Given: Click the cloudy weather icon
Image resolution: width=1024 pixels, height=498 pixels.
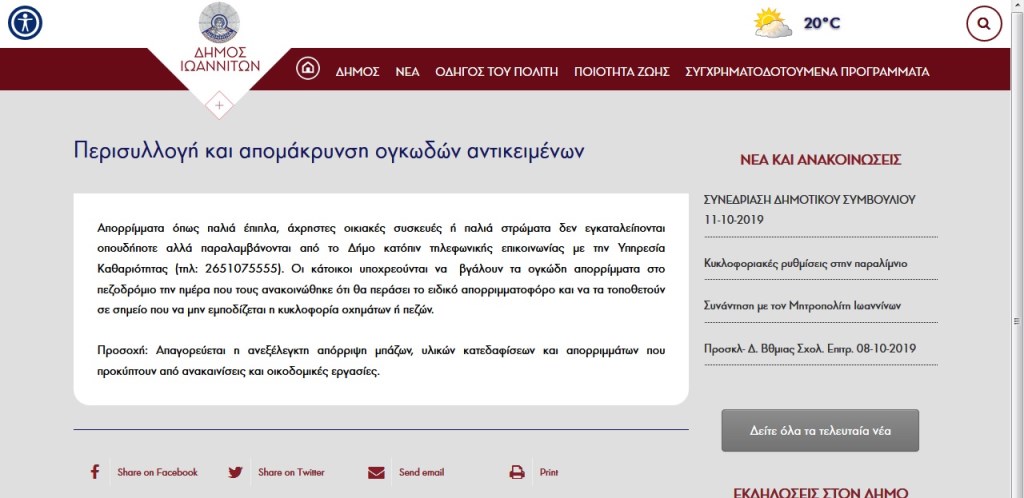Looking at the screenshot, I should 772,23.
